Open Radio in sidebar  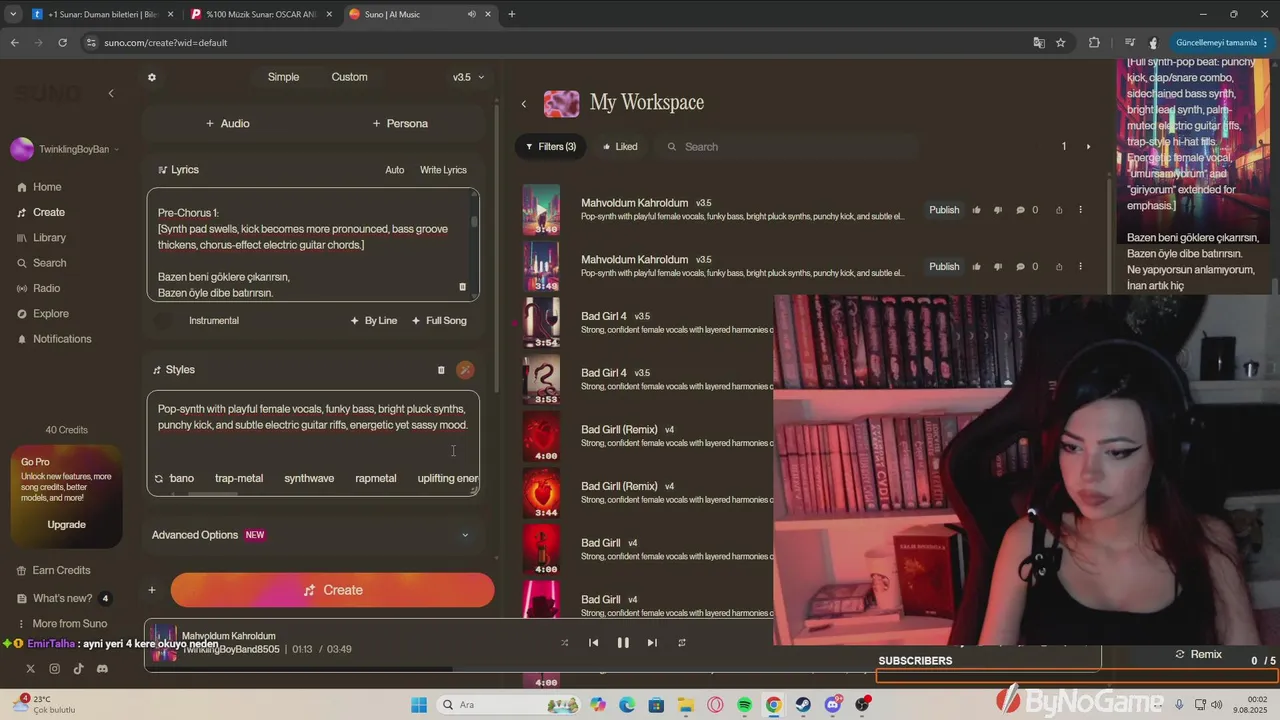39,288
